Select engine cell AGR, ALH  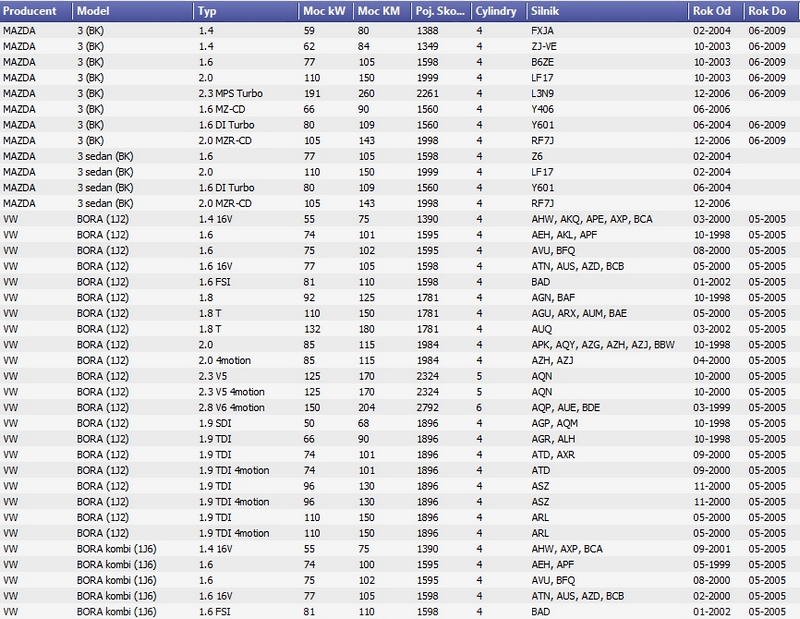[553, 439]
